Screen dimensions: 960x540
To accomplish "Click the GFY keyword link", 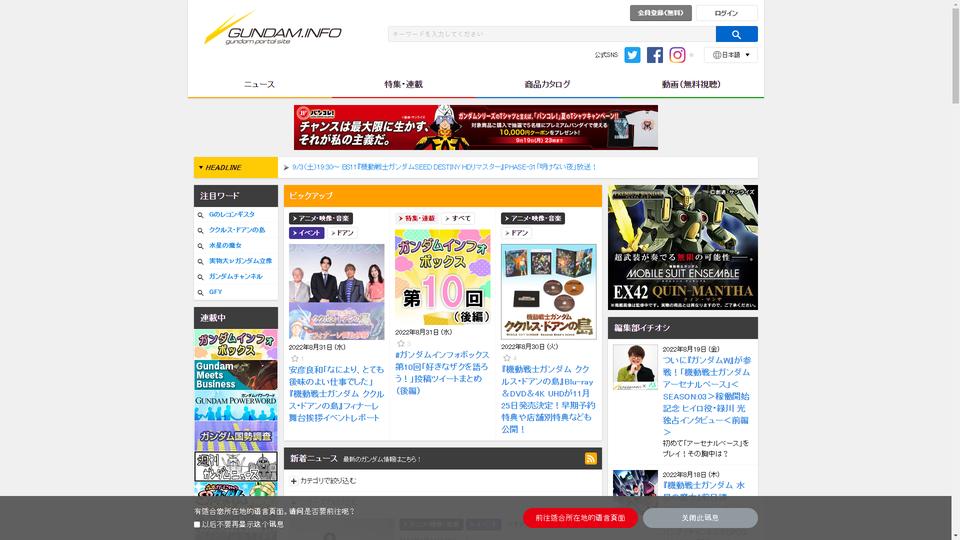I will tap(216, 292).
